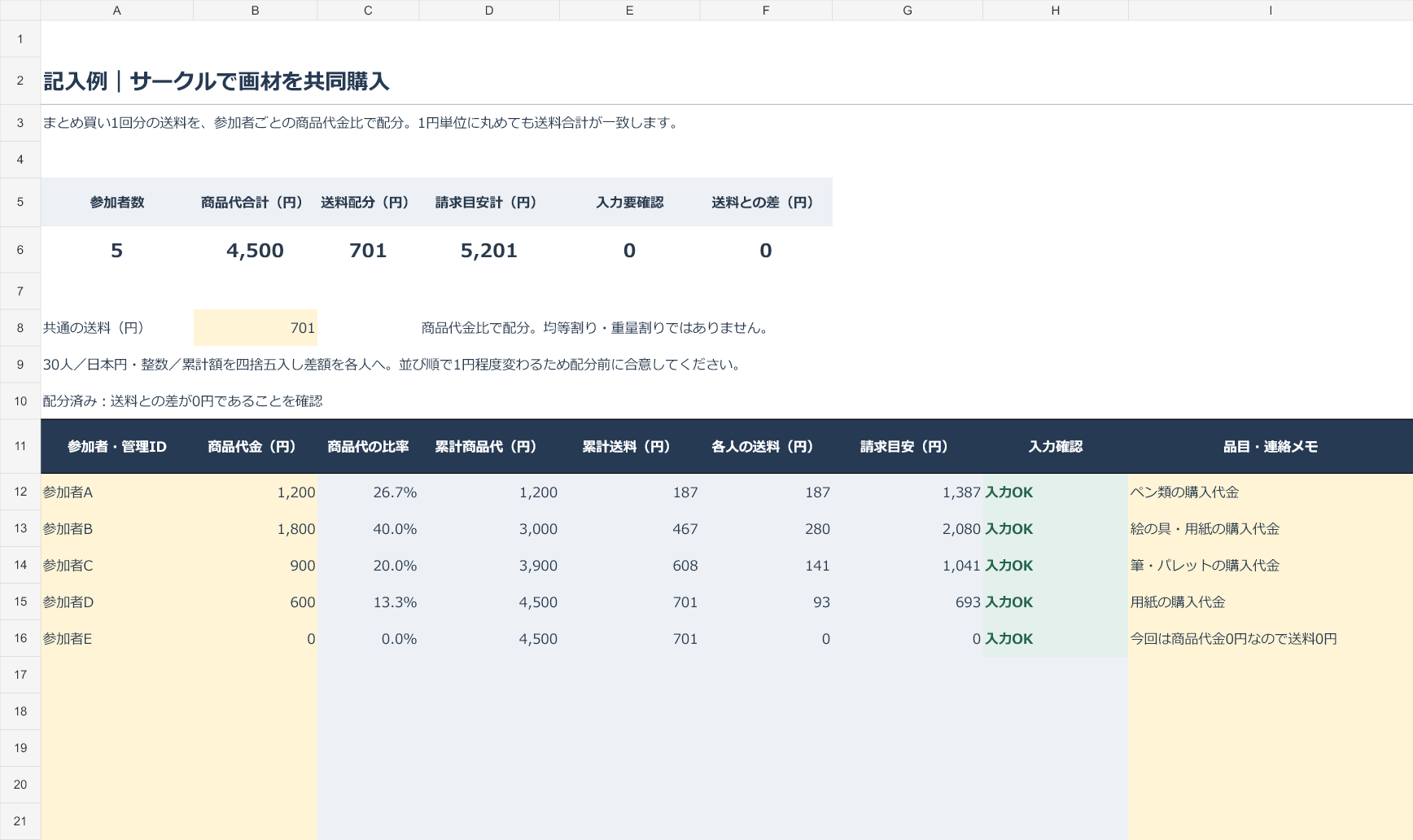Image resolution: width=1413 pixels, height=840 pixels.
Task: Select the memo cell ペン類の購入代金
Action: pyautogui.click(x=1270, y=492)
